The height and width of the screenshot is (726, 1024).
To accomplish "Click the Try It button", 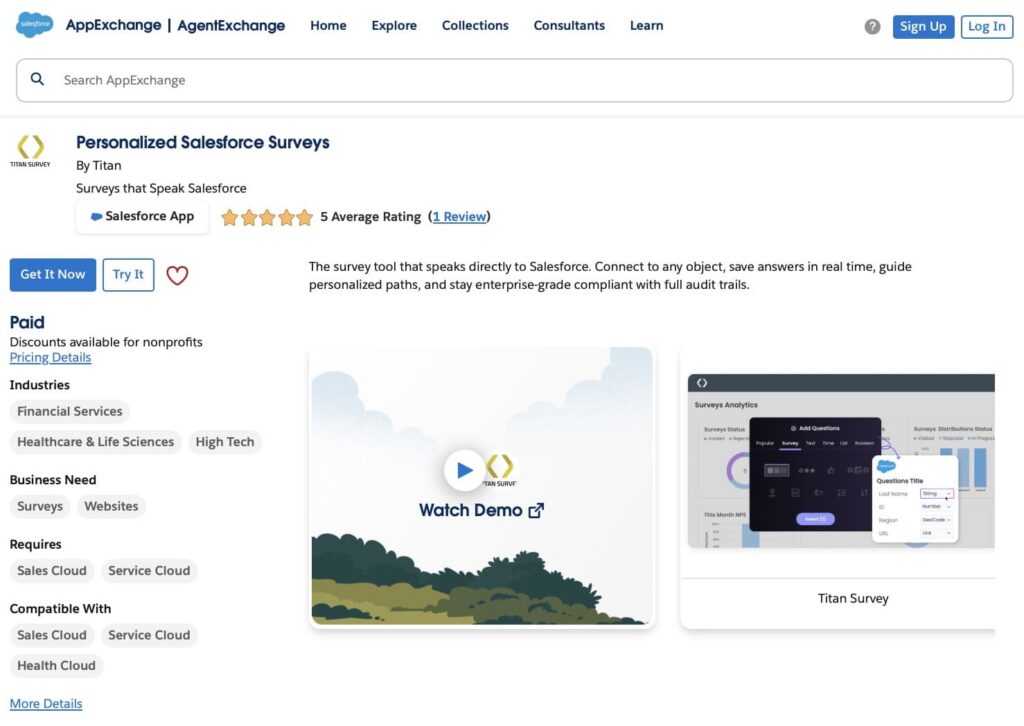I will [x=128, y=274].
